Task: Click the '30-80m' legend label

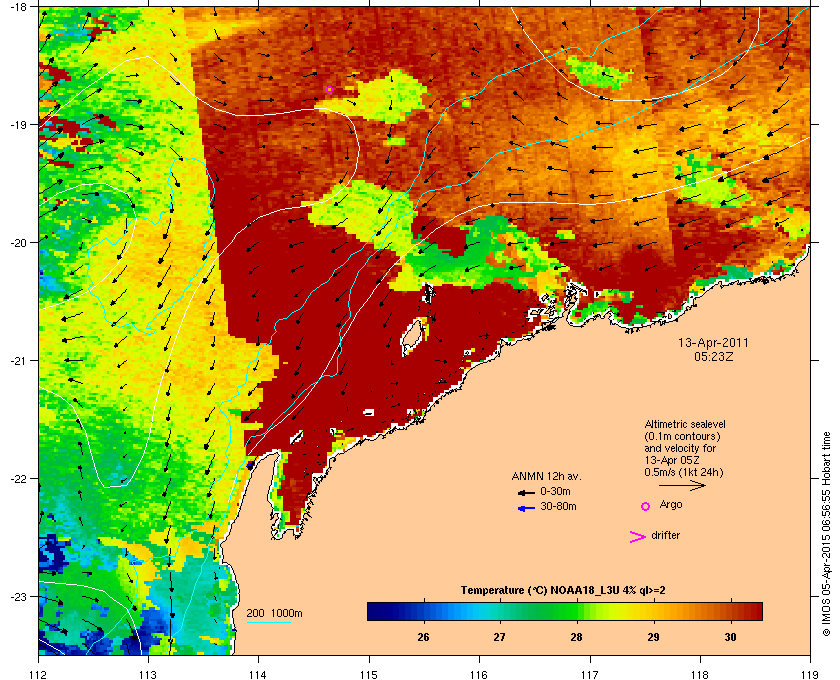Action: click(558, 506)
